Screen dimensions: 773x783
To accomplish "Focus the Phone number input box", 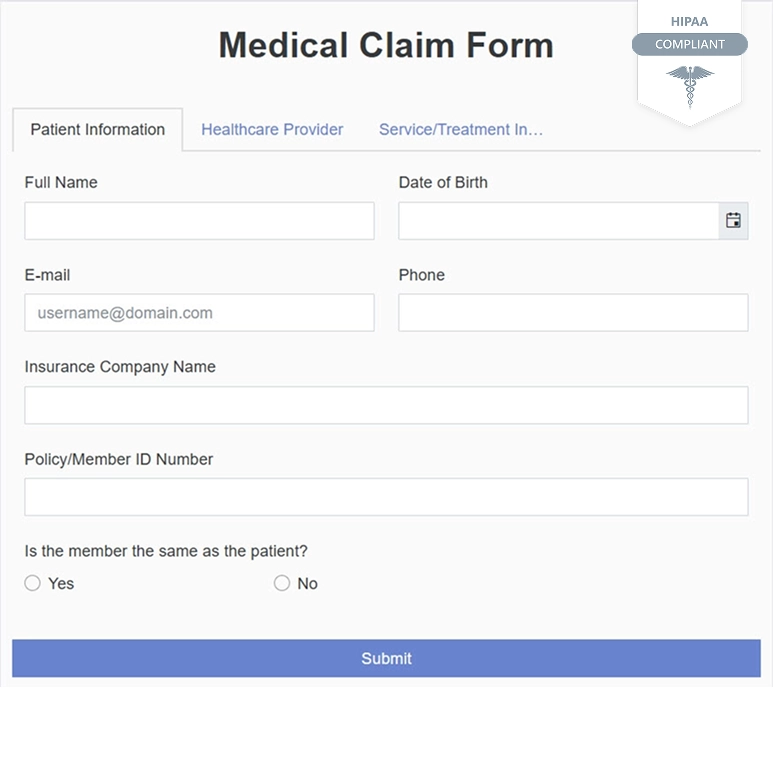I will (573, 313).
